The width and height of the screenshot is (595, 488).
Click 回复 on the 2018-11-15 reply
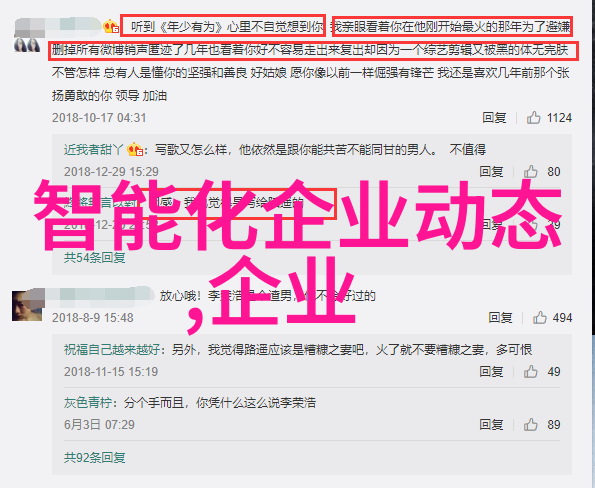point(491,372)
